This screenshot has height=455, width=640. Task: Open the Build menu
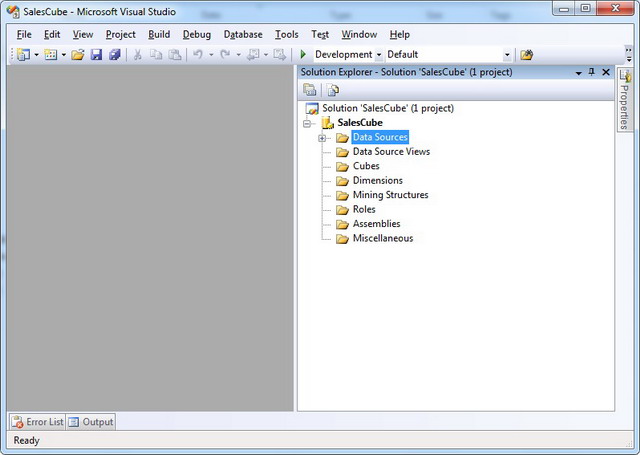[x=159, y=35]
